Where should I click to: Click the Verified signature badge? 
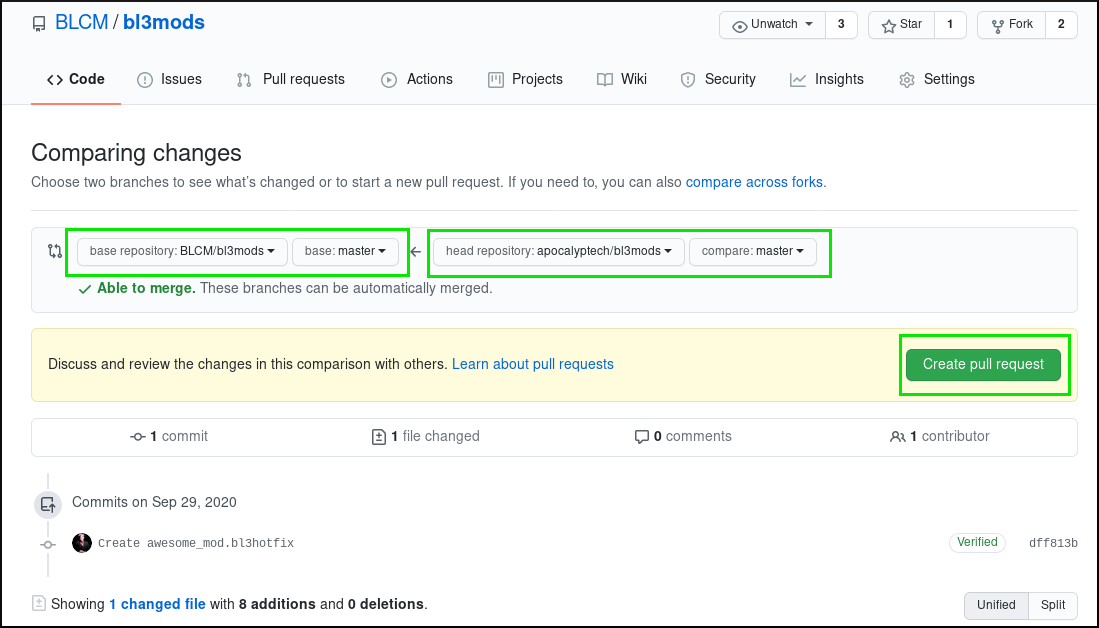[977, 542]
